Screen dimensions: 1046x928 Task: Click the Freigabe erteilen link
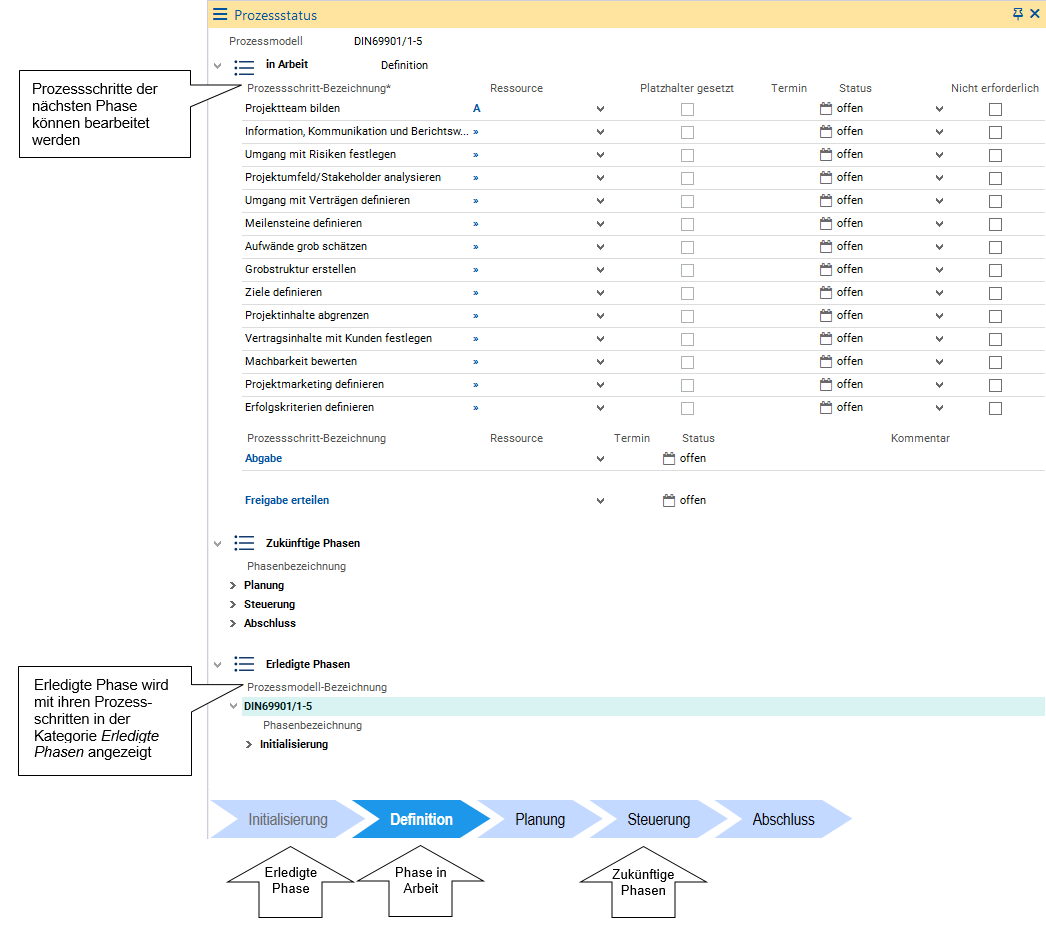tap(287, 500)
